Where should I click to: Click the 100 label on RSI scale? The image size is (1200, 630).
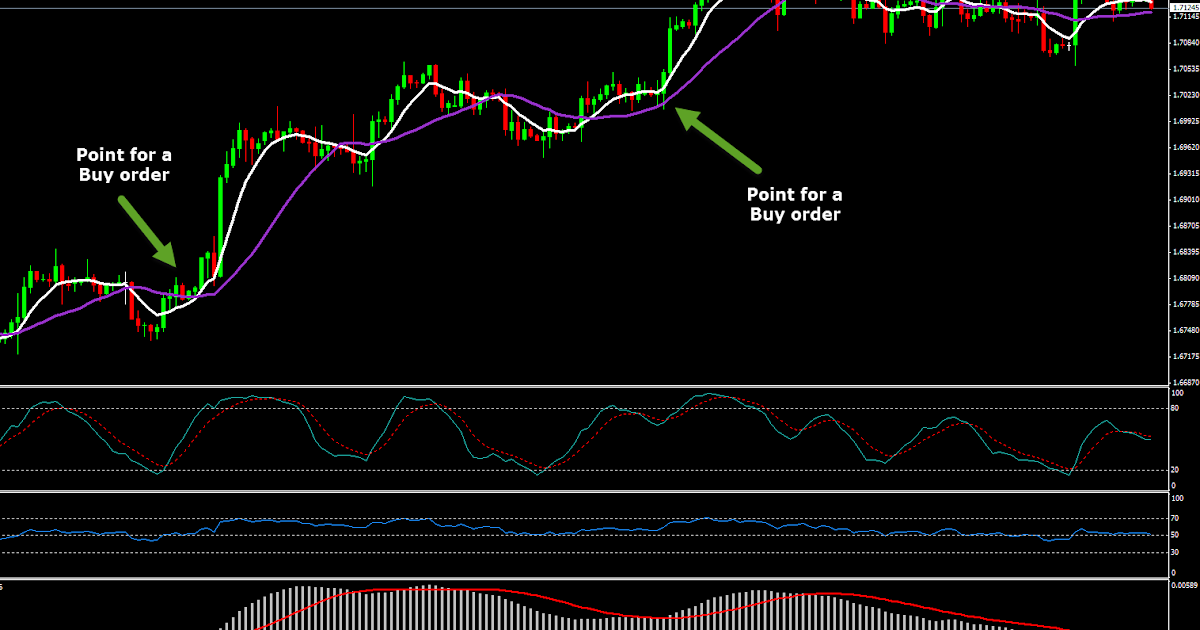click(x=1179, y=497)
